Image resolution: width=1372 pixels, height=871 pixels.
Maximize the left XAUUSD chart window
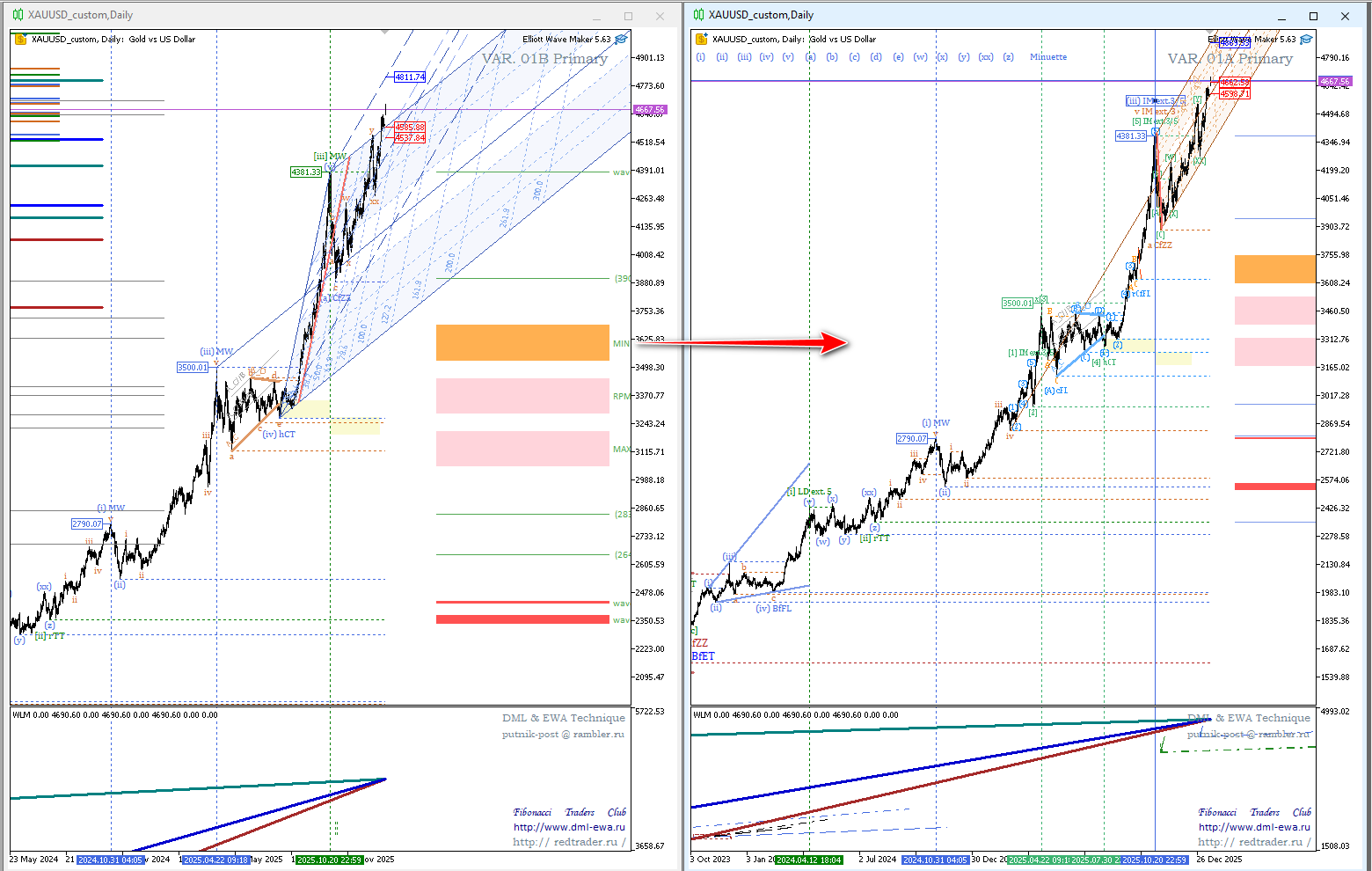628,16
